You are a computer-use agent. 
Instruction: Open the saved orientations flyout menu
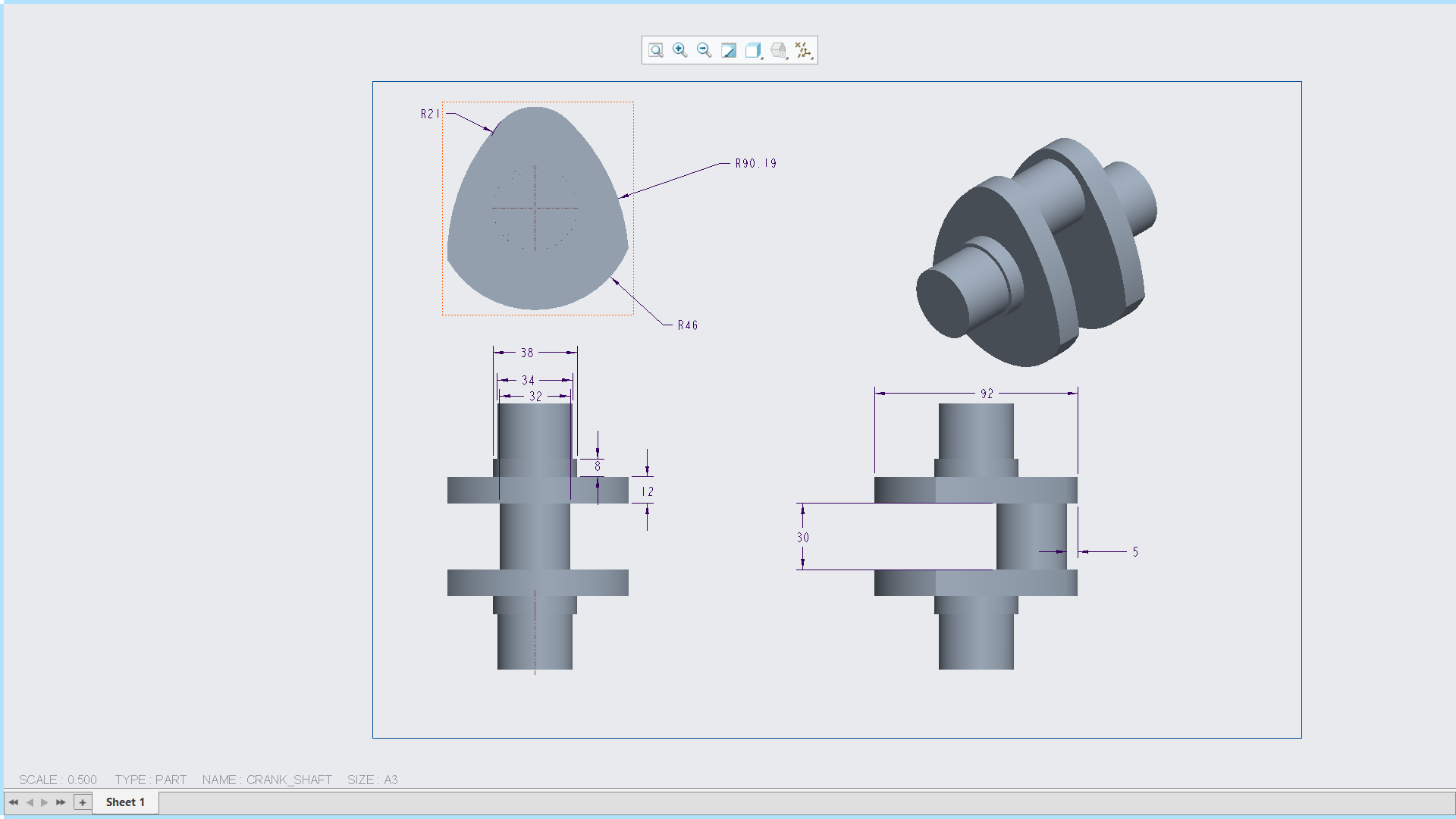click(x=787, y=58)
